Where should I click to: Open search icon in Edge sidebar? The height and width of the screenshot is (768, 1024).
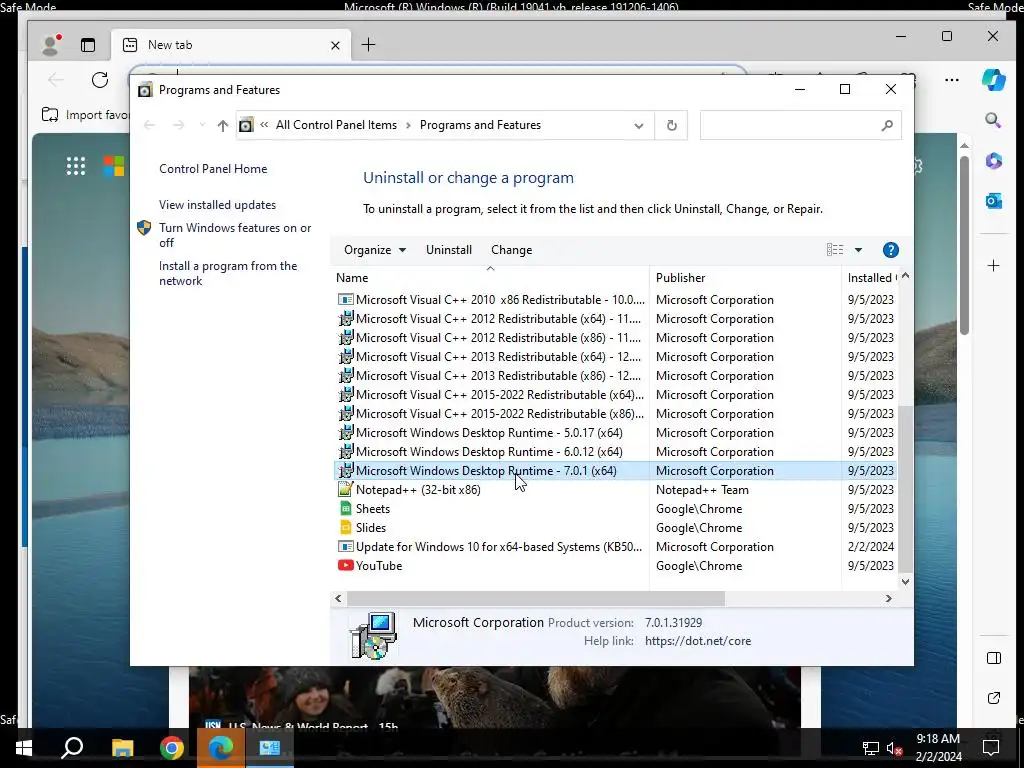[993, 120]
